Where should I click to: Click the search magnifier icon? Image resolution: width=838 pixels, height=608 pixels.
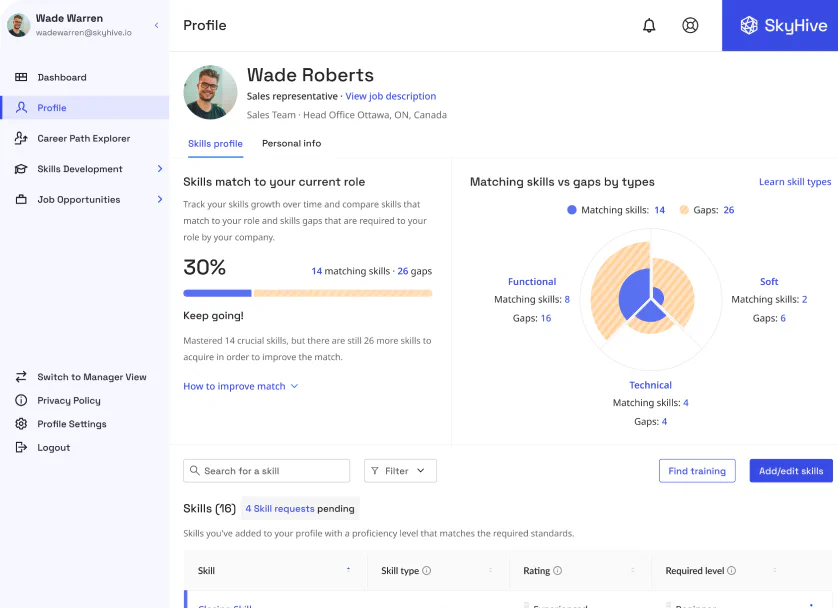coord(195,470)
